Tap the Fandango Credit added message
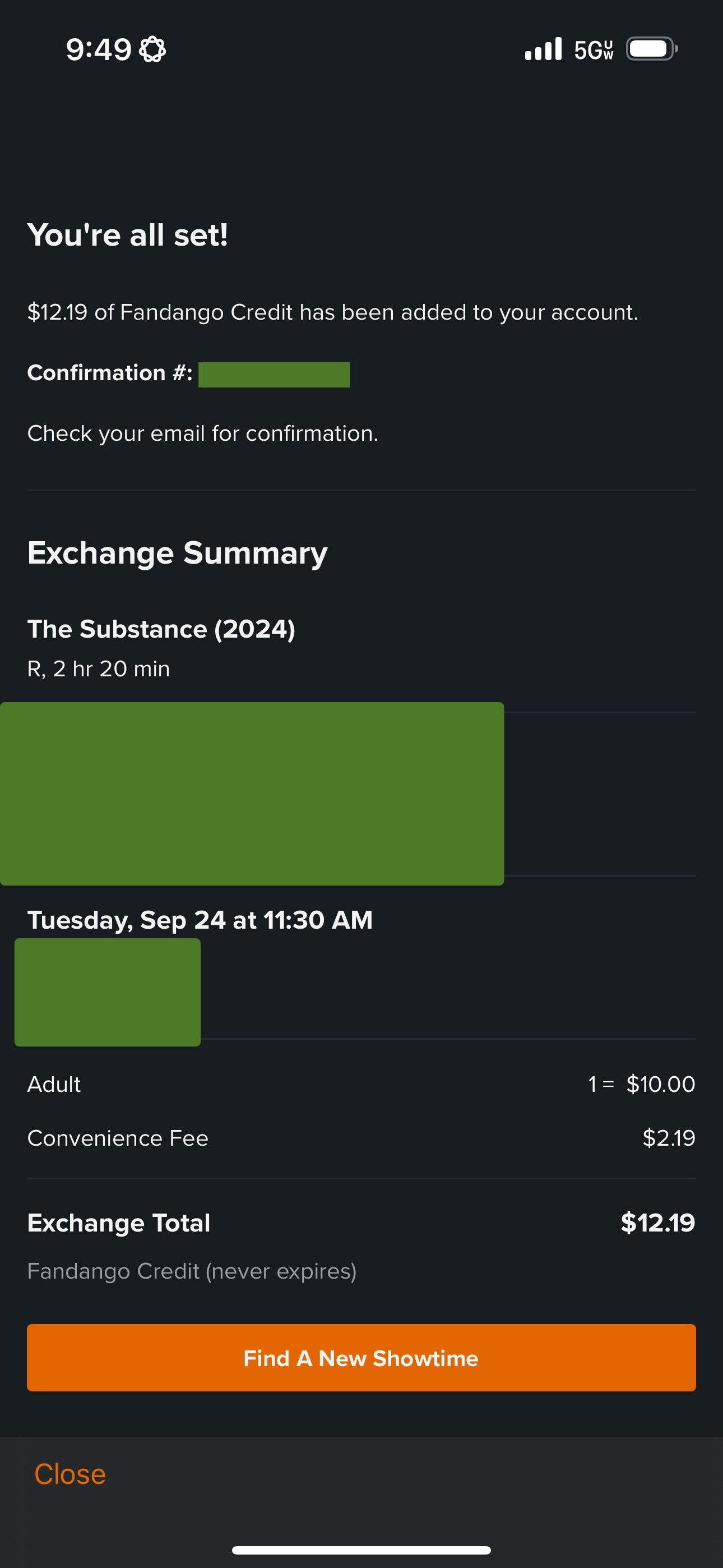The width and height of the screenshot is (723, 1568). [x=332, y=312]
